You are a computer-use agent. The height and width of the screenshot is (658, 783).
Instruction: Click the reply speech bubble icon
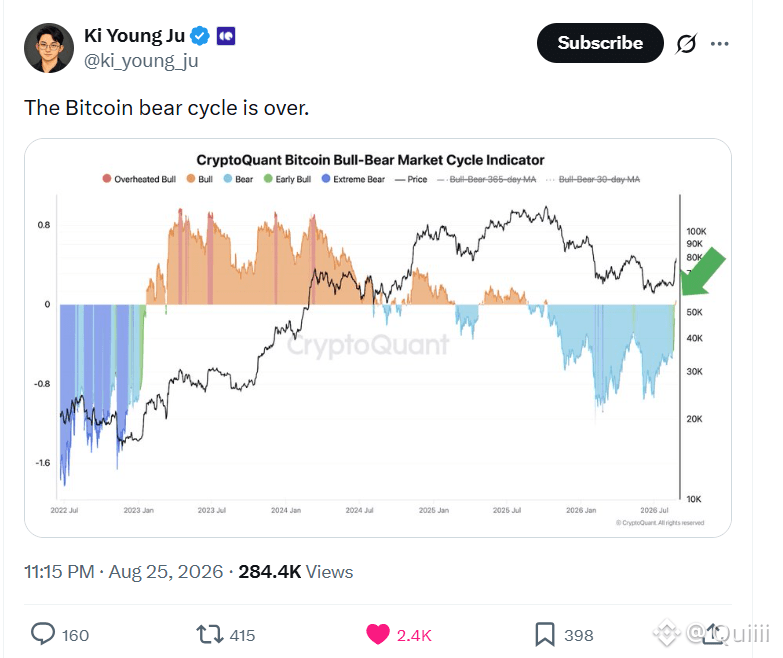43,634
